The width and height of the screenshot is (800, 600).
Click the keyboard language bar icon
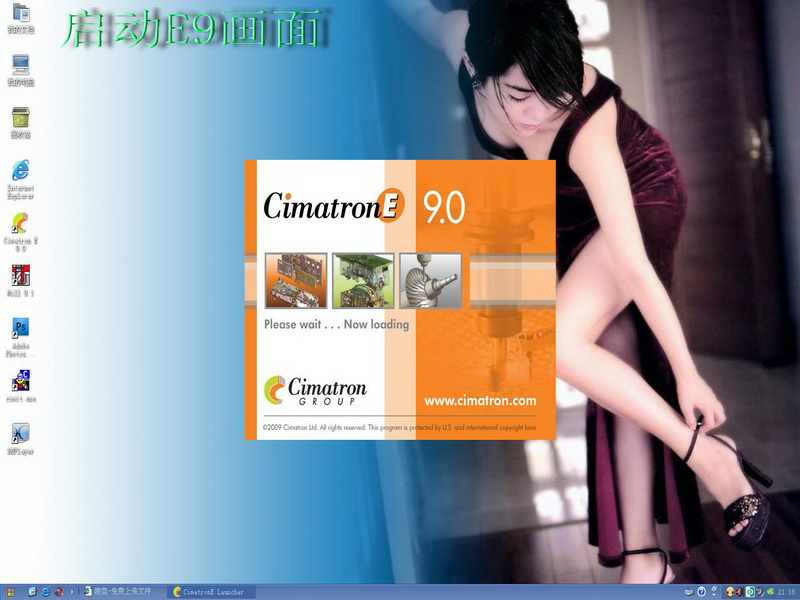(689, 592)
